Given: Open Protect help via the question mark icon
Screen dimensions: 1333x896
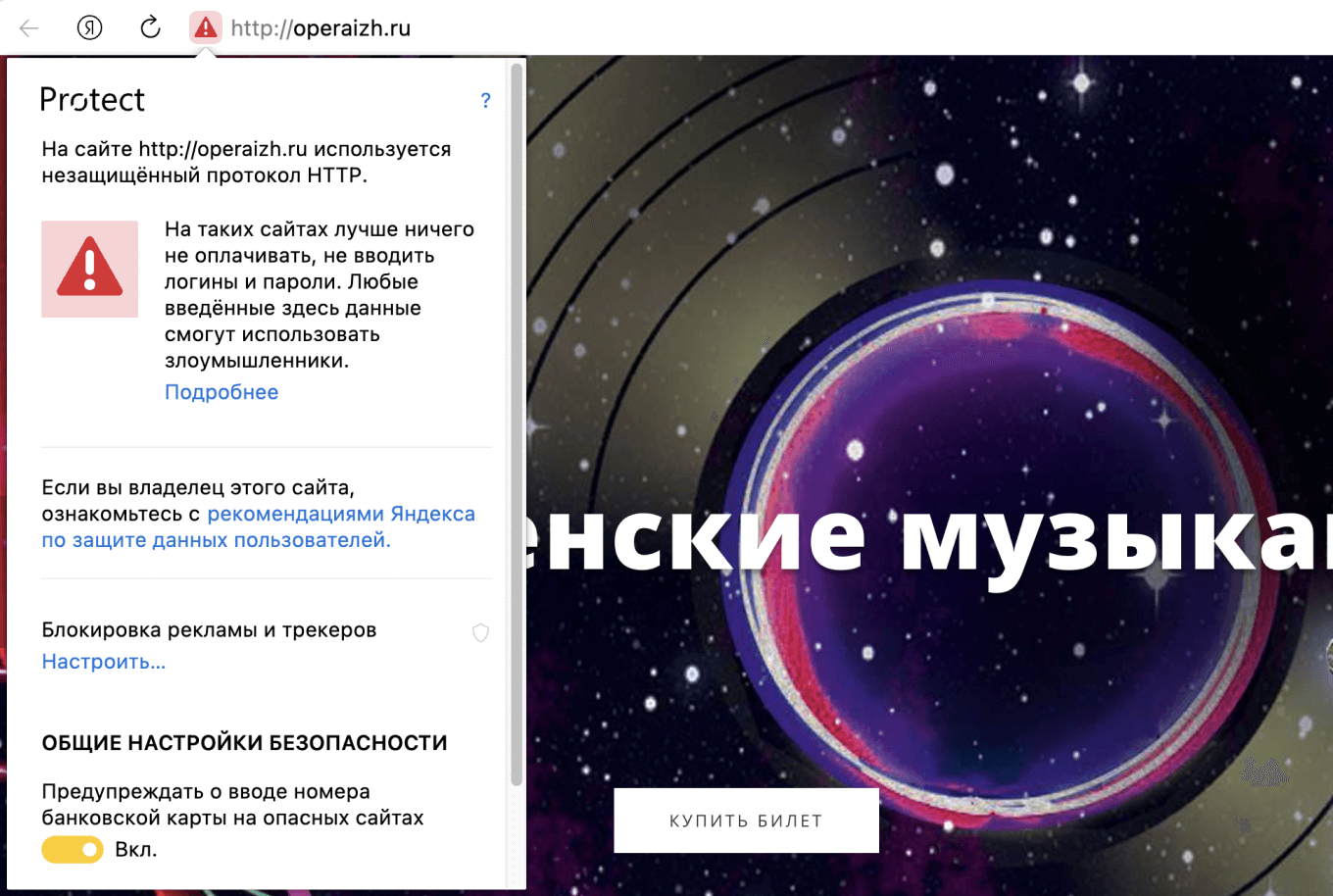Looking at the screenshot, I should [x=484, y=100].
